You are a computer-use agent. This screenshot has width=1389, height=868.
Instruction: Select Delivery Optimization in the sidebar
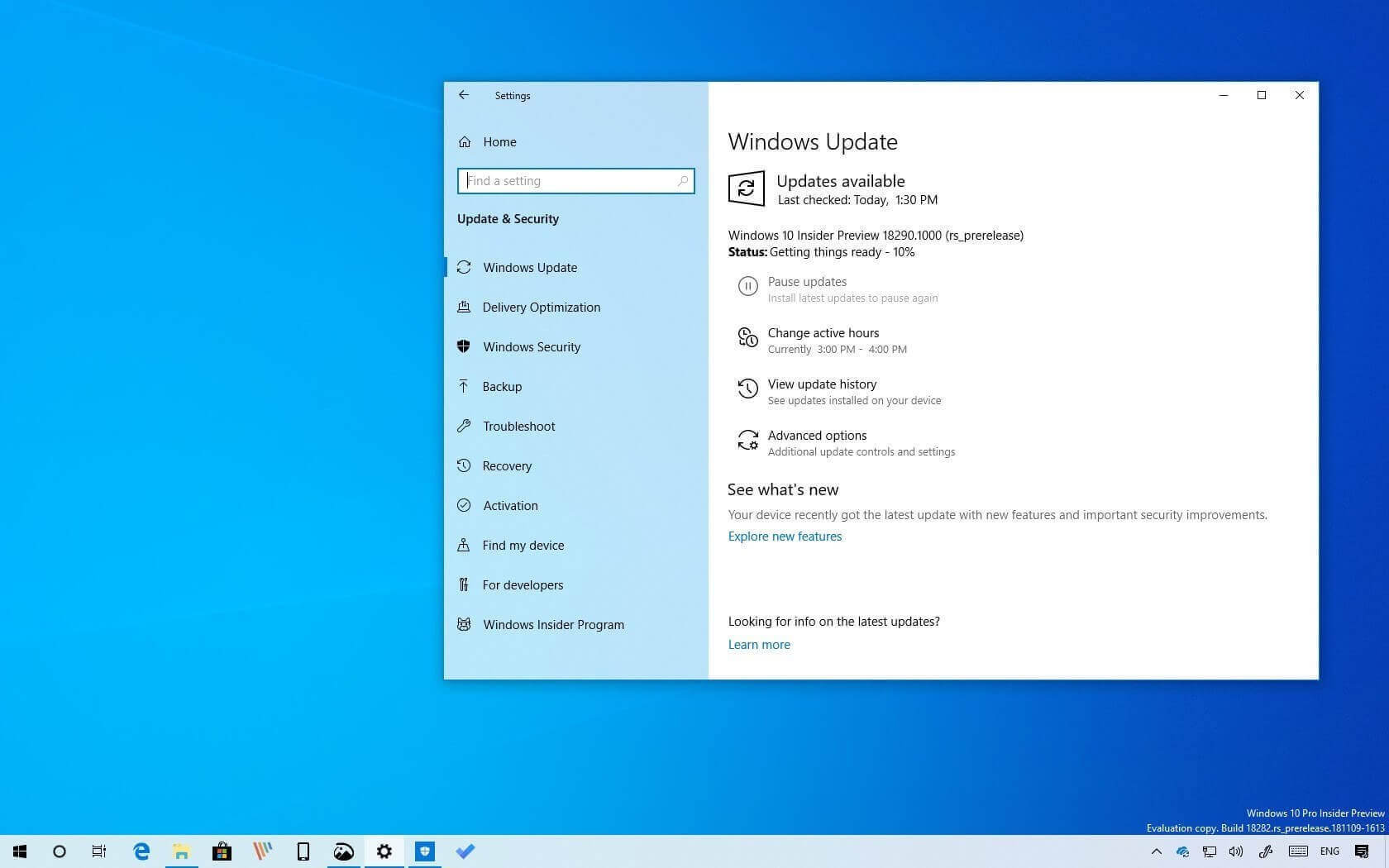tap(542, 307)
